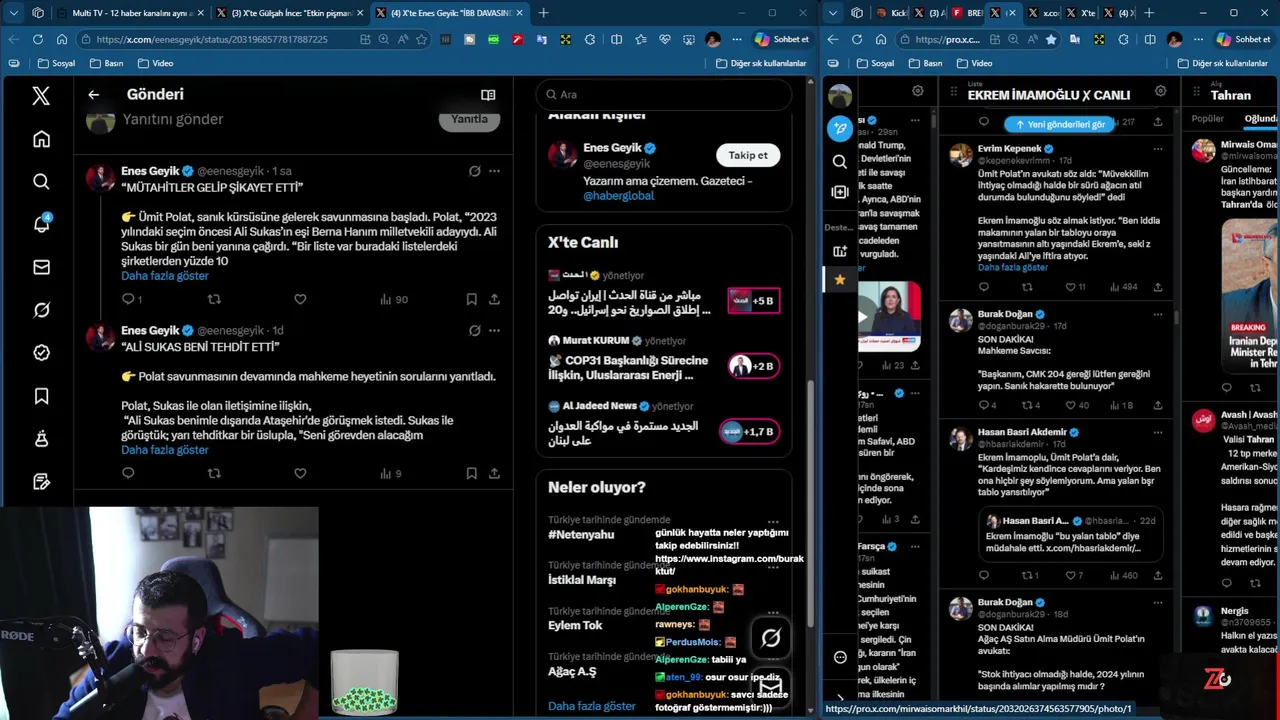The width and height of the screenshot is (1280, 720).
Task: Open search in the X Pro sidebar
Action: (x=840, y=161)
